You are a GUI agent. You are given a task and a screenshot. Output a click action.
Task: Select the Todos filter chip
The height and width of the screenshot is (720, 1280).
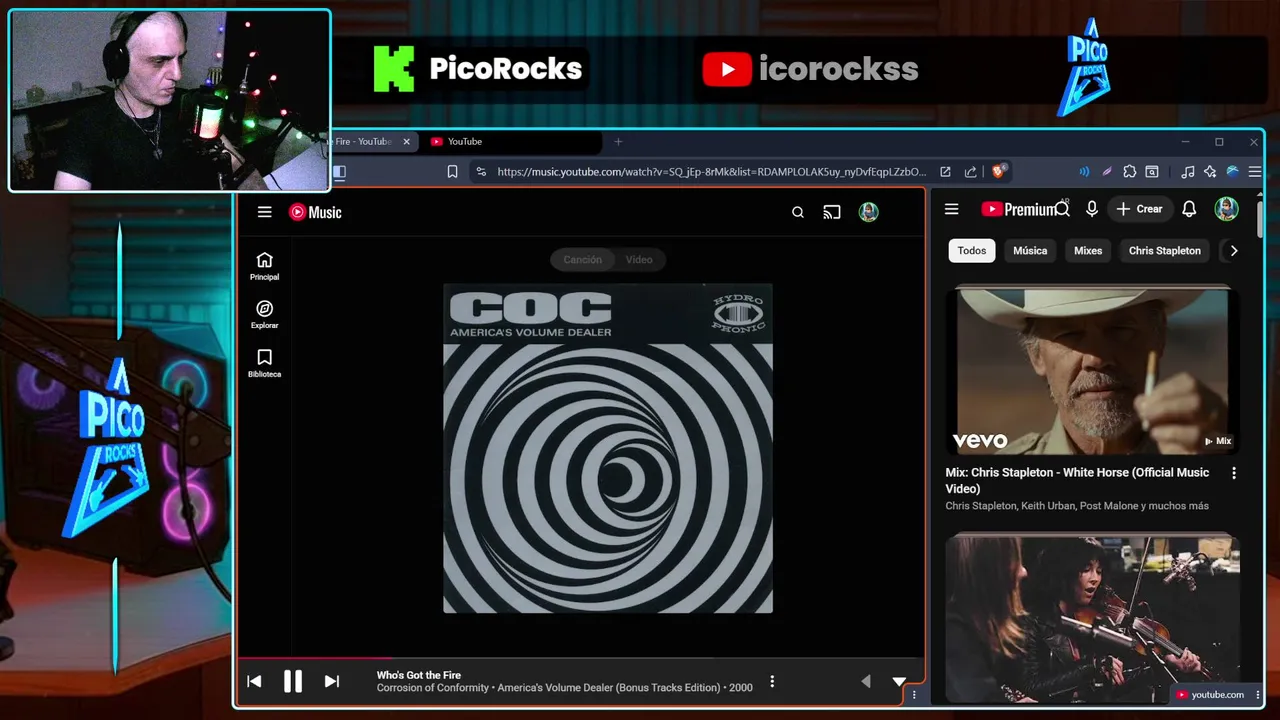[972, 251]
